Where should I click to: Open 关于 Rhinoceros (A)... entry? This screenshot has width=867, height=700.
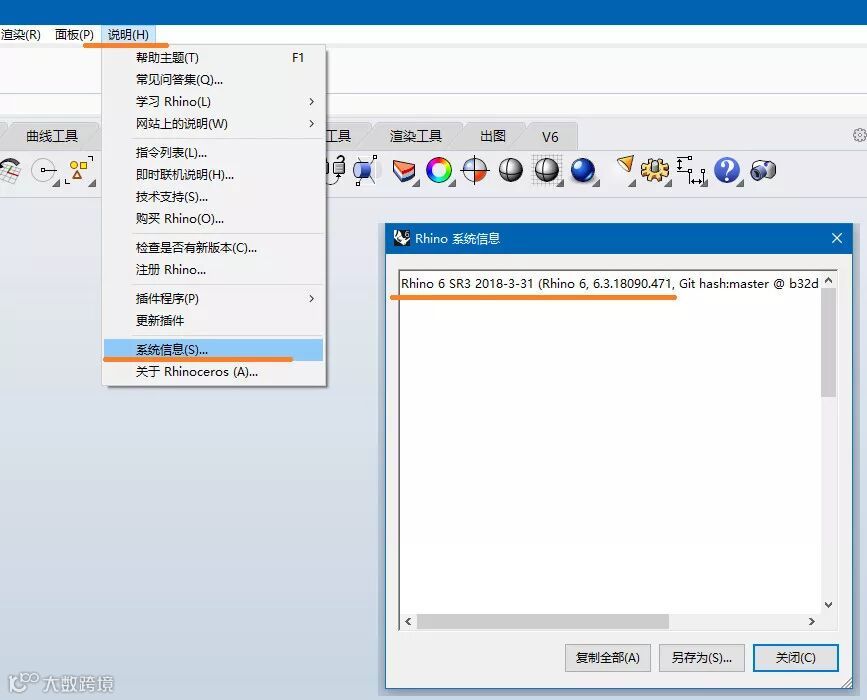(214, 372)
